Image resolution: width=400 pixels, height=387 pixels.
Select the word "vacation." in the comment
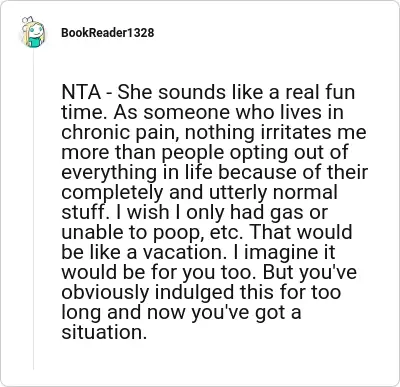185,252
